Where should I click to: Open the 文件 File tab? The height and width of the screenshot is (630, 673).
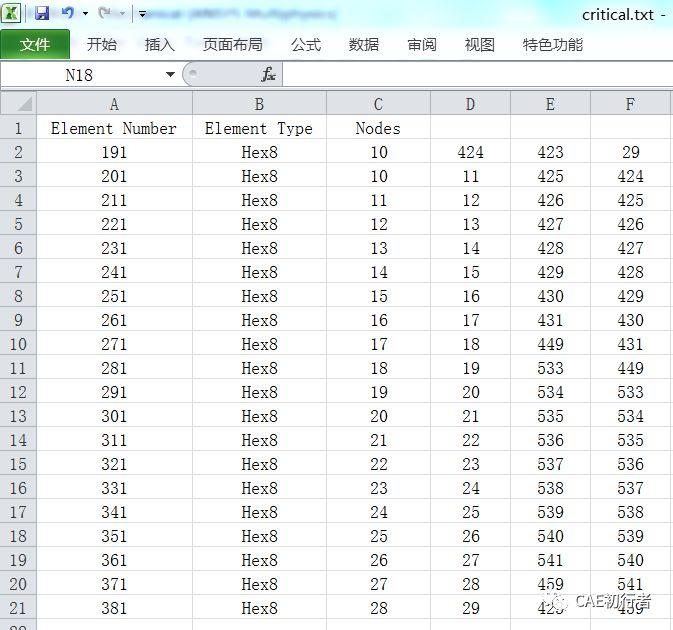pyautogui.click(x=35, y=44)
